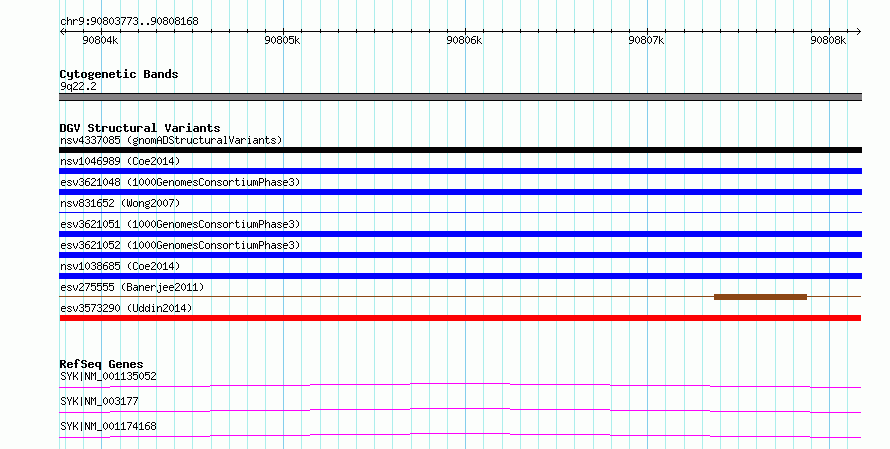The height and width of the screenshot is (449, 890).
Task: Click the right arrow at ruler end
Action: point(859,32)
